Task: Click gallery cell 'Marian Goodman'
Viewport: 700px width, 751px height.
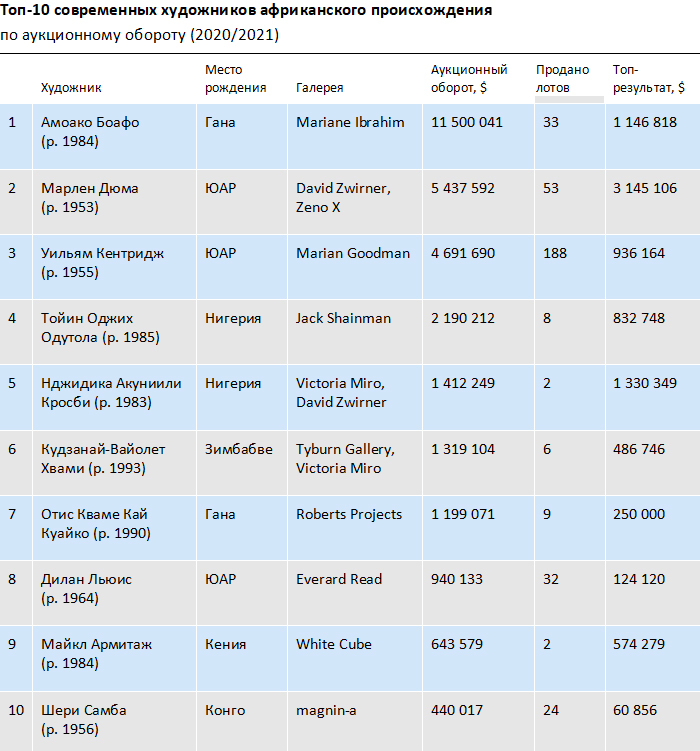Action: point(353,253)
